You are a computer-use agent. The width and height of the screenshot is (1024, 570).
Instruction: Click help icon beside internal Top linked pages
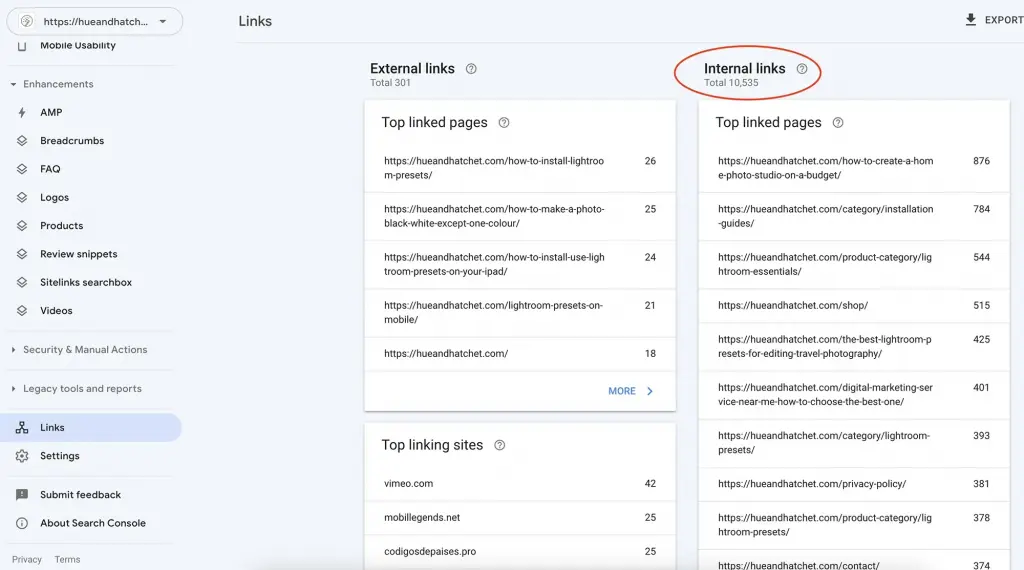tap(838, 123)
